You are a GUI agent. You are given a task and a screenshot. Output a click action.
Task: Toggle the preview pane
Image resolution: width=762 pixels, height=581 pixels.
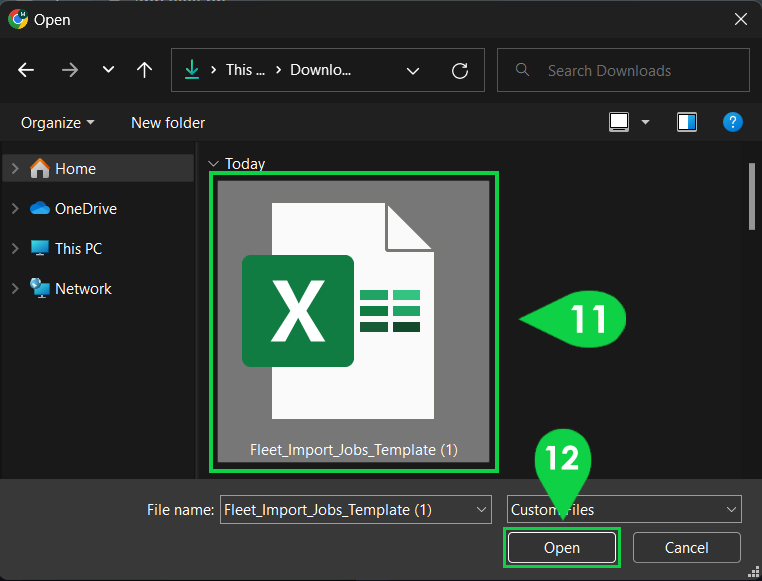click(687, 122)
